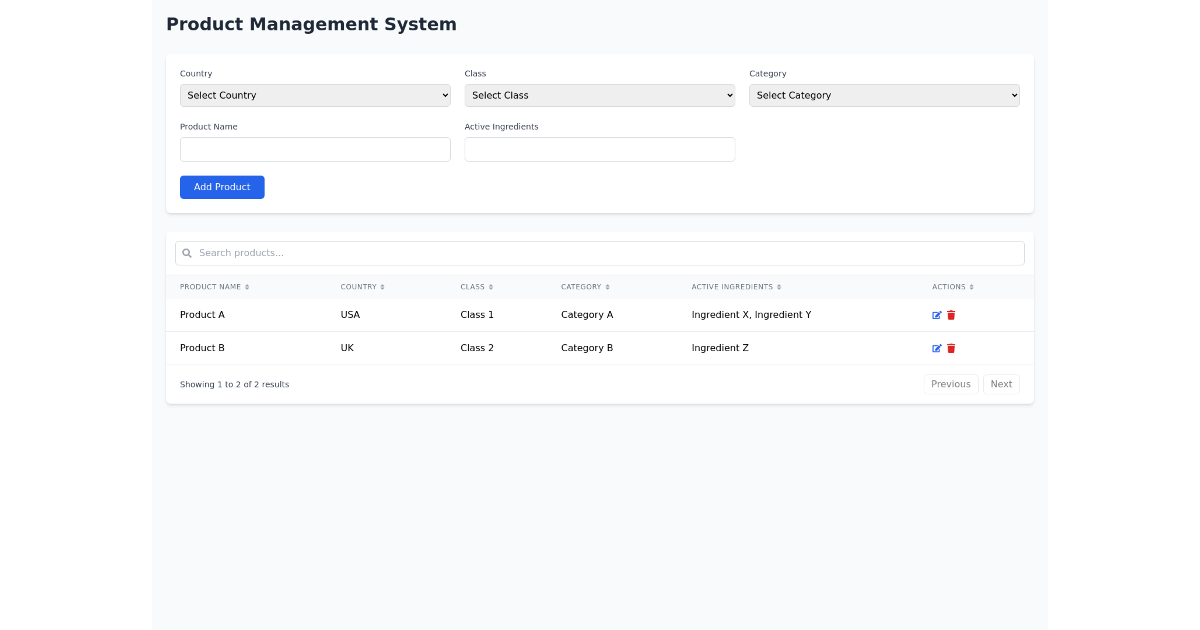This screenshot has width=1200, height=630.
Task: Click the Active Ingredients input field
Action: point(600,149)
